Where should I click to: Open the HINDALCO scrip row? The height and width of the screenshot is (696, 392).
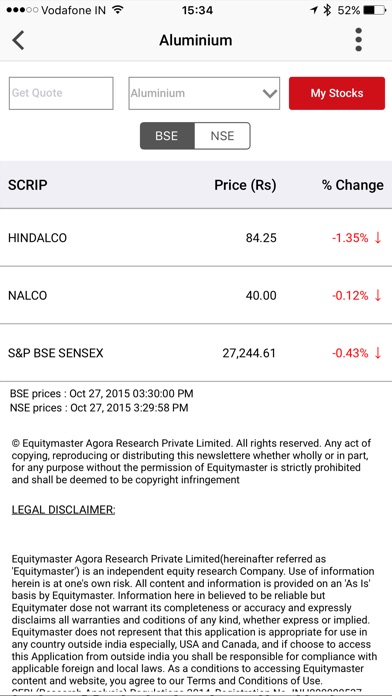[196, 238]
